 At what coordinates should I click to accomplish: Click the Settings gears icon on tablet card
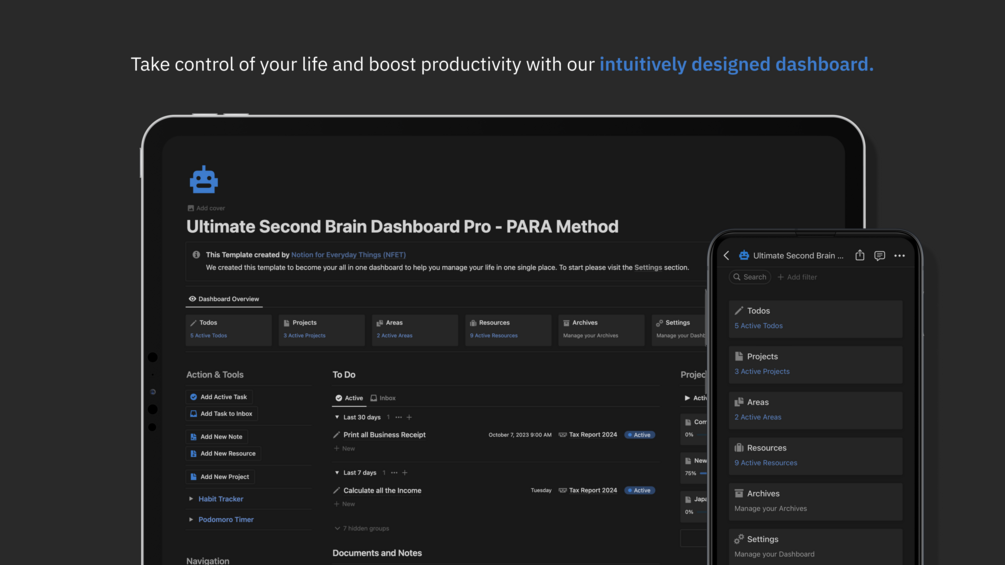pyautogui.click(x=660, y=323)
